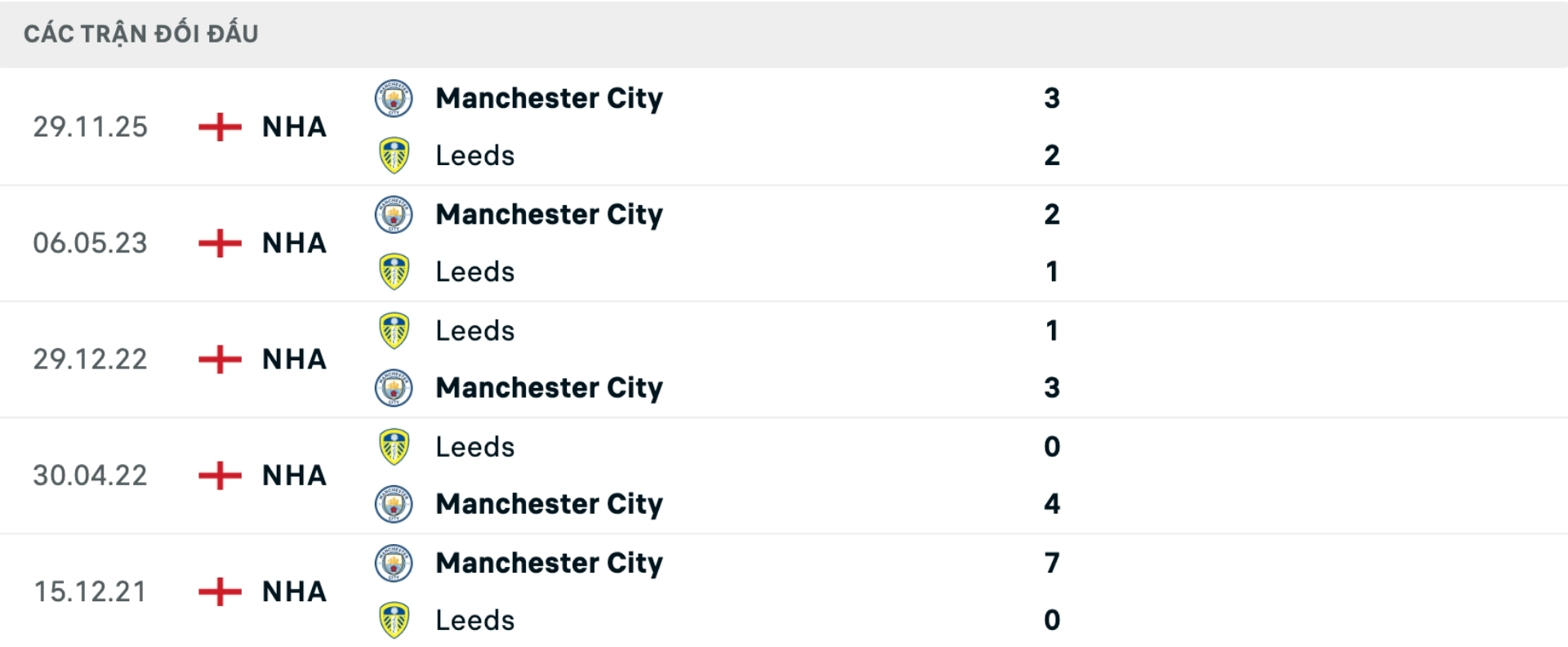The width and height of the screenshot is (1568, 647).
Task: Click Manchester City's badge in the 29.12.22 row
Action: click(x=394, y=388)
